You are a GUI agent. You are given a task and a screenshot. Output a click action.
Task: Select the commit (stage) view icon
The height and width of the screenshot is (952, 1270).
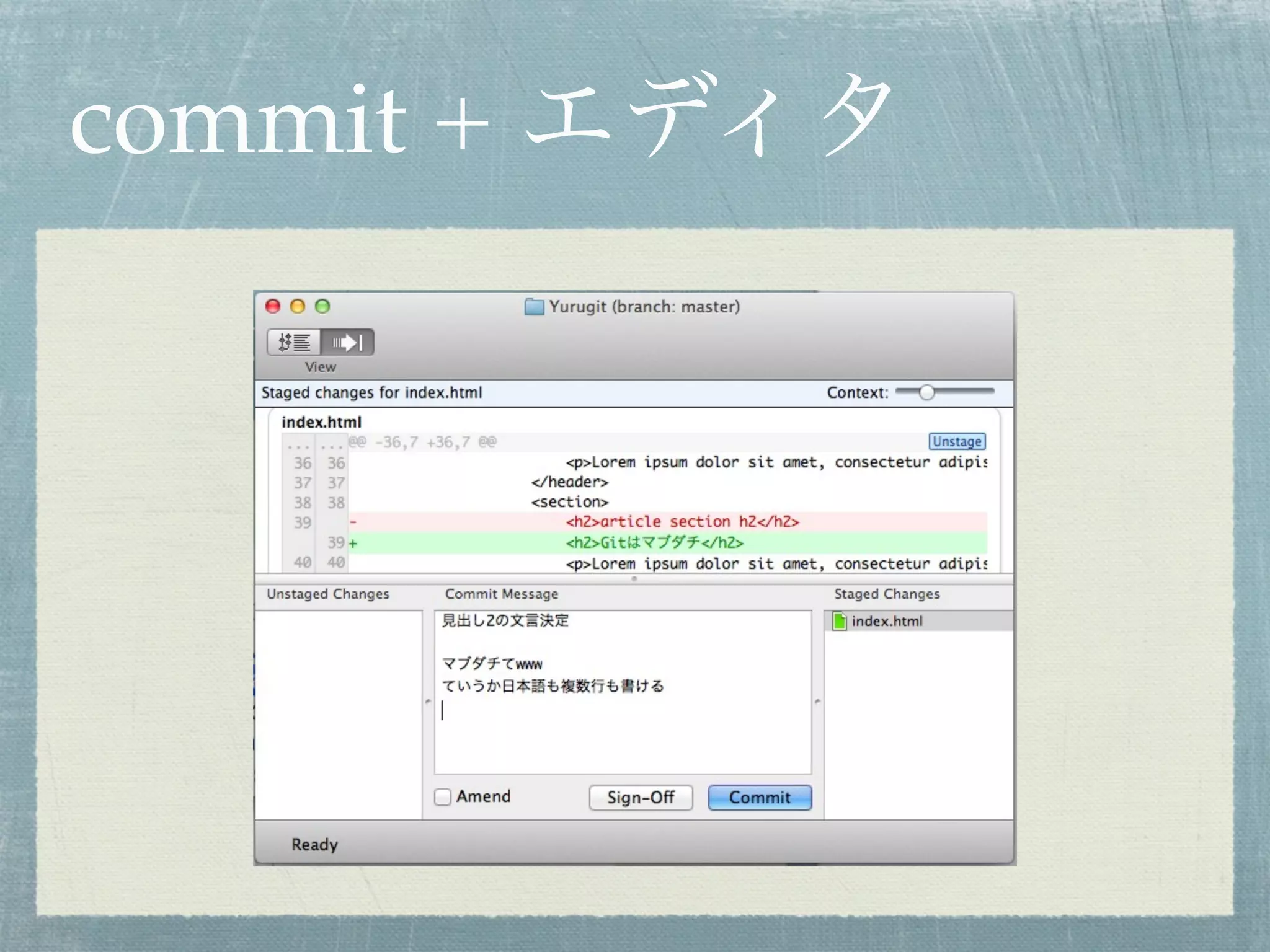point(347,342)
